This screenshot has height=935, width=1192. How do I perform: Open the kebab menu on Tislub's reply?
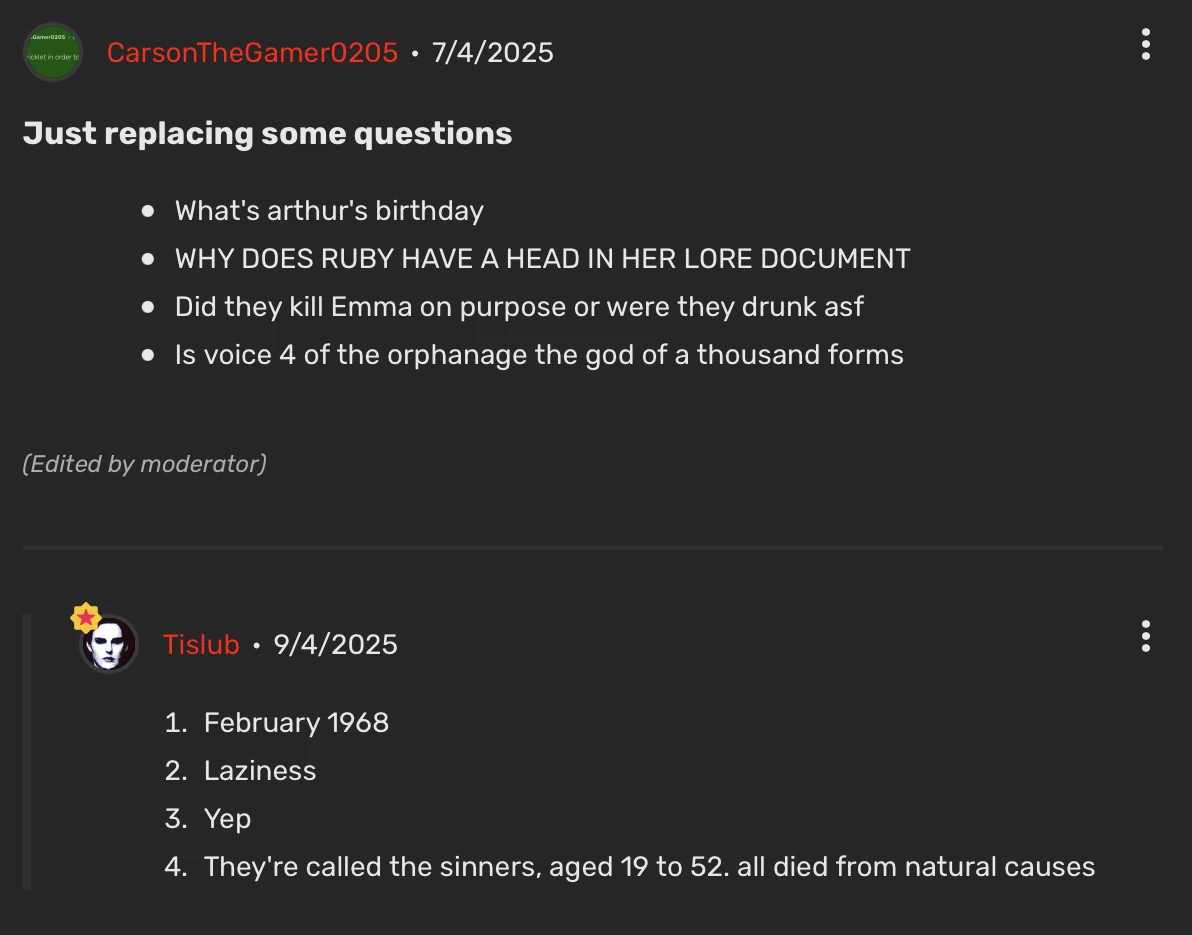point(1146,636)
